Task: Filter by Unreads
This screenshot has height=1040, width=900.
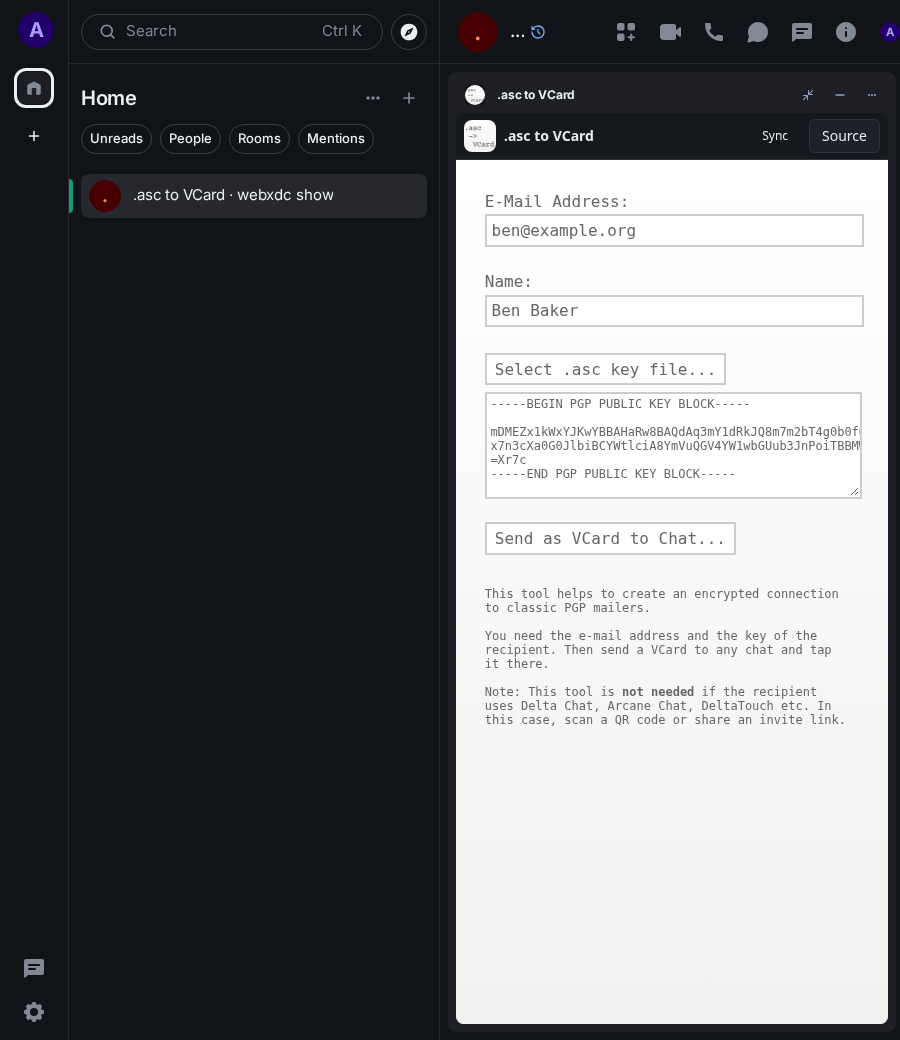Action: [116, 139]
